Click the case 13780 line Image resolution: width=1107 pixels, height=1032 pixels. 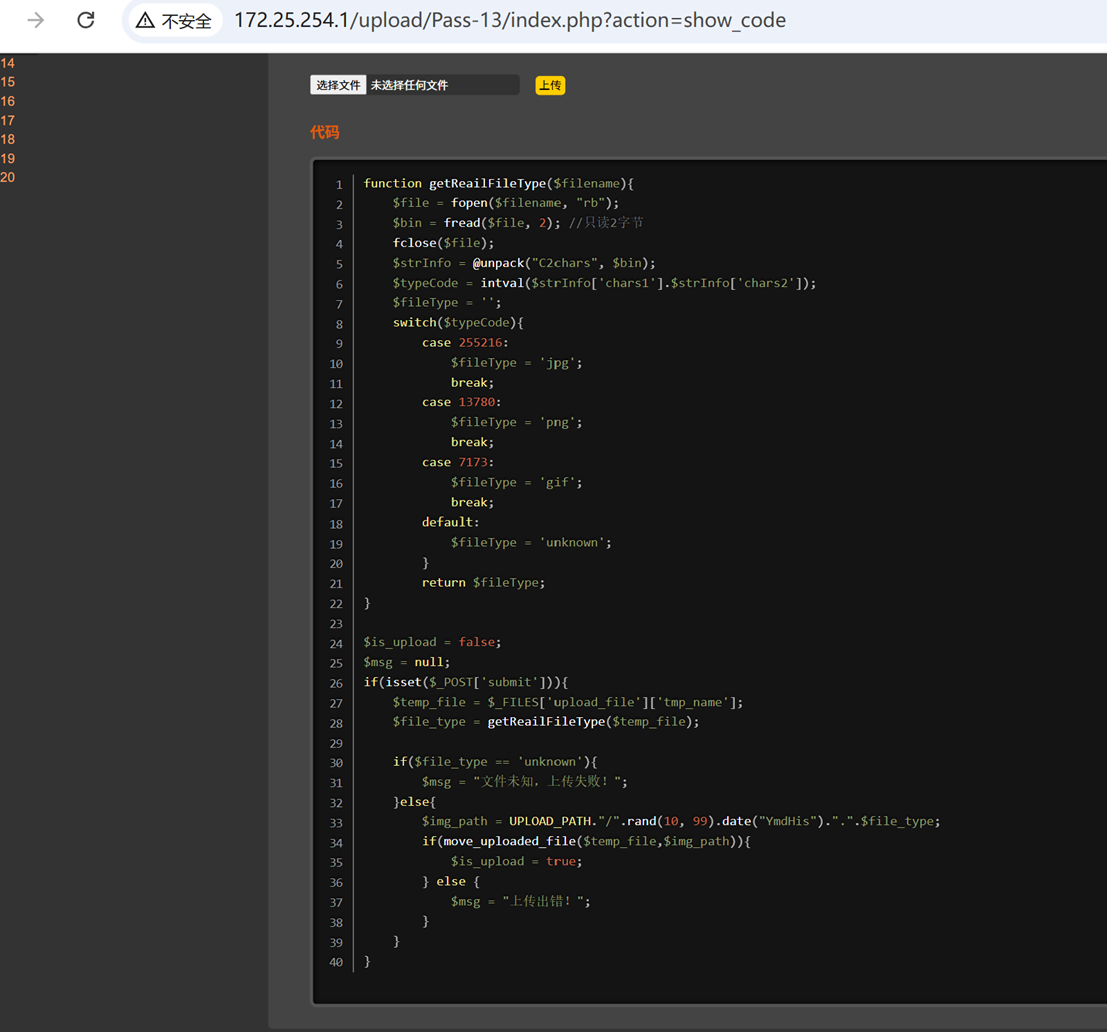[x=462, y=402]
